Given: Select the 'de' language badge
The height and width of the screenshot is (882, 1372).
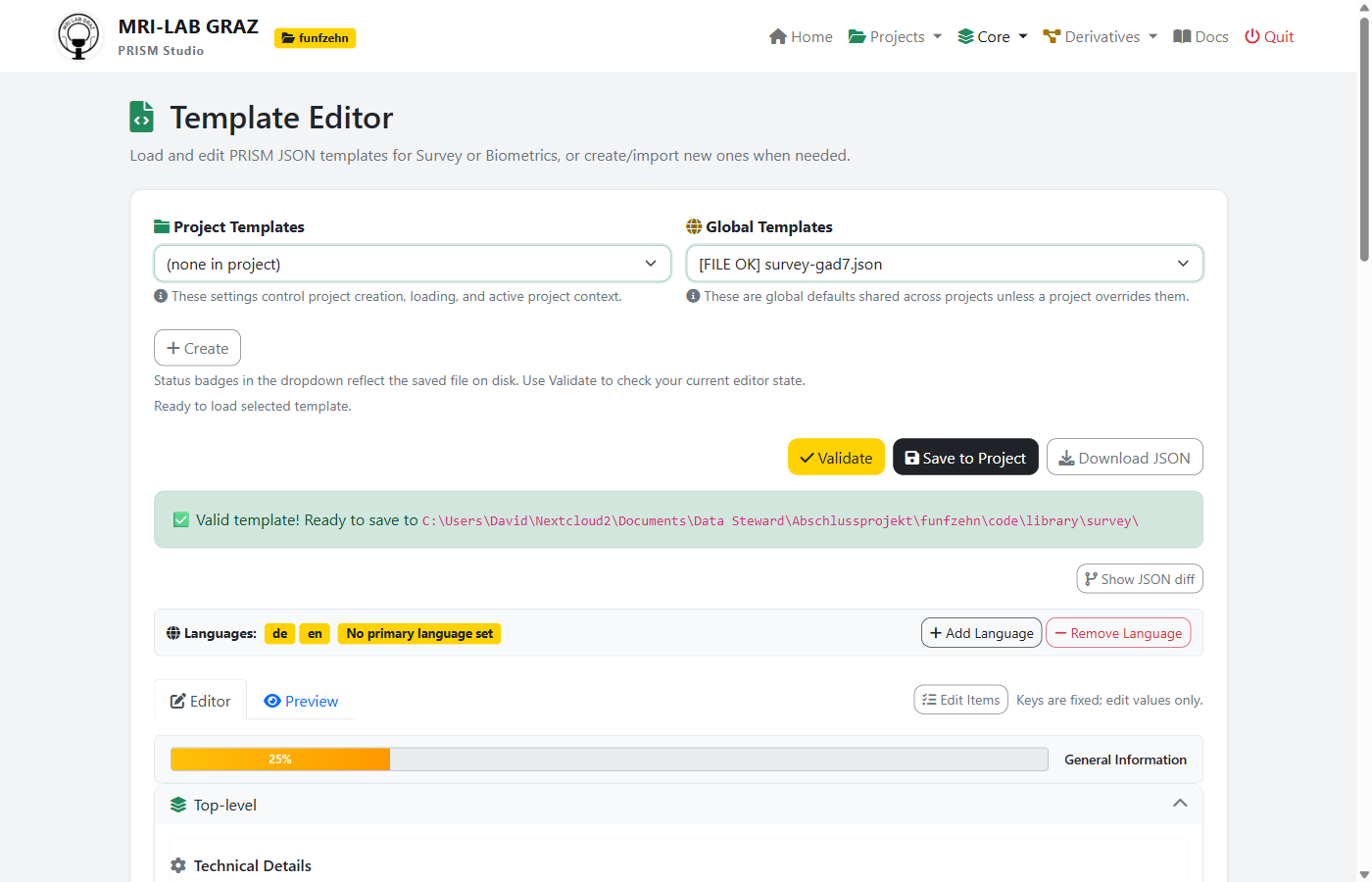Looking at the screenshot, I should (280, 634).
